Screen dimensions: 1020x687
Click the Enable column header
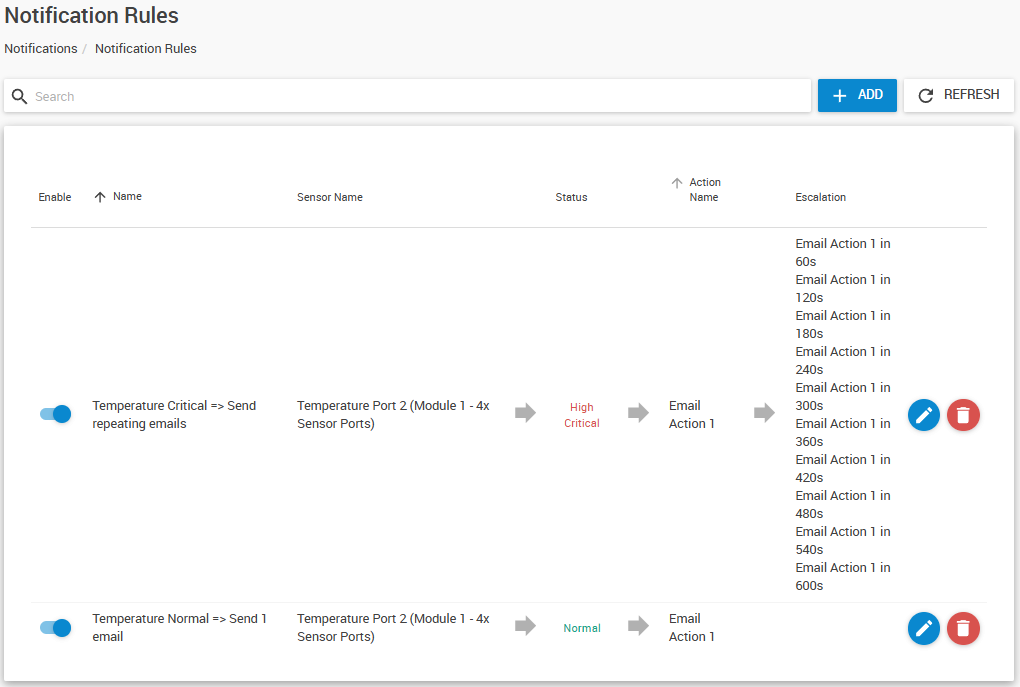click(55, 197)
